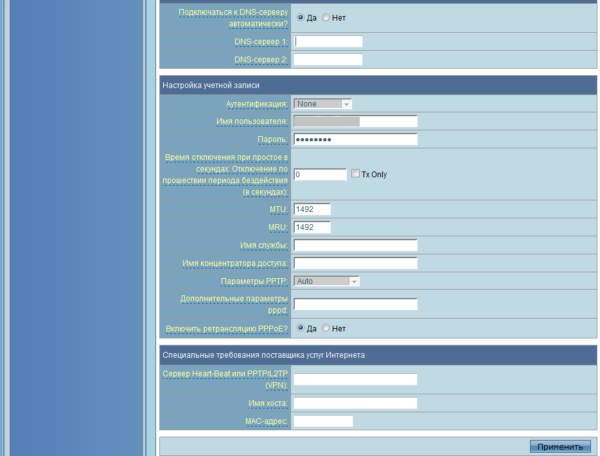Expand the Параметры PPTP dropdown showing Auto
This screenshot has height=456, width=600.
[326, 281]
